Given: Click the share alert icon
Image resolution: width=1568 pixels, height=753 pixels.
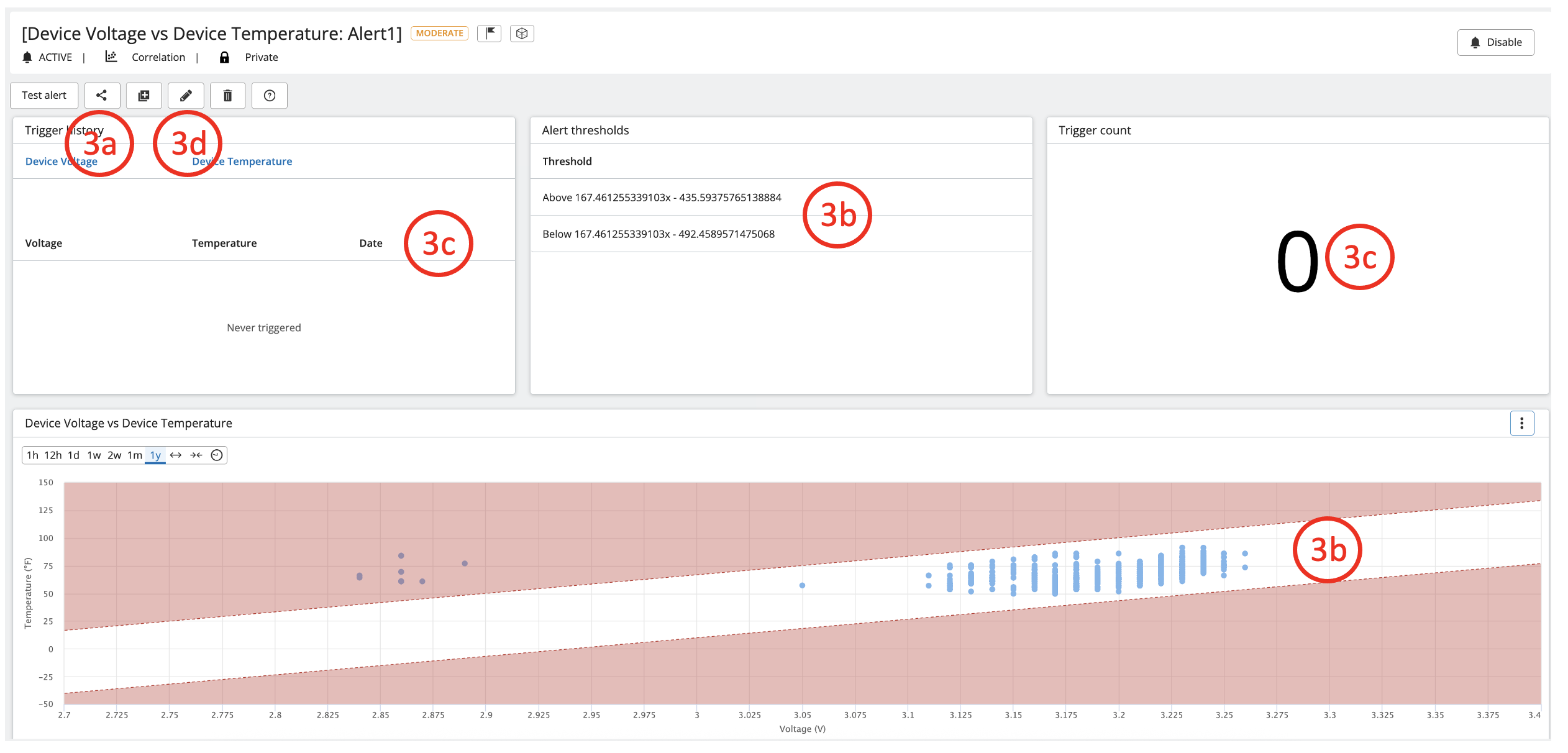Looking at the screenshot, I should coord(102,95).
